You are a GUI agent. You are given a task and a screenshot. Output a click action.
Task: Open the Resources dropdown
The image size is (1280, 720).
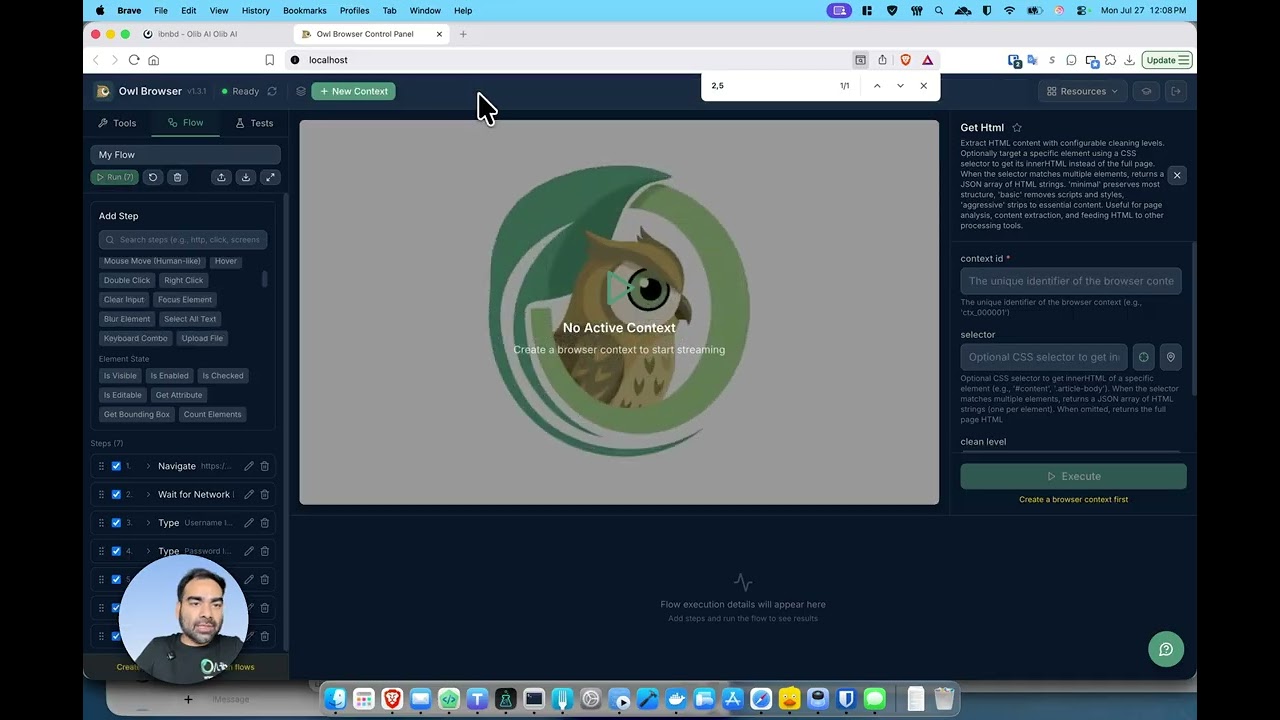tap(1083, 91)
